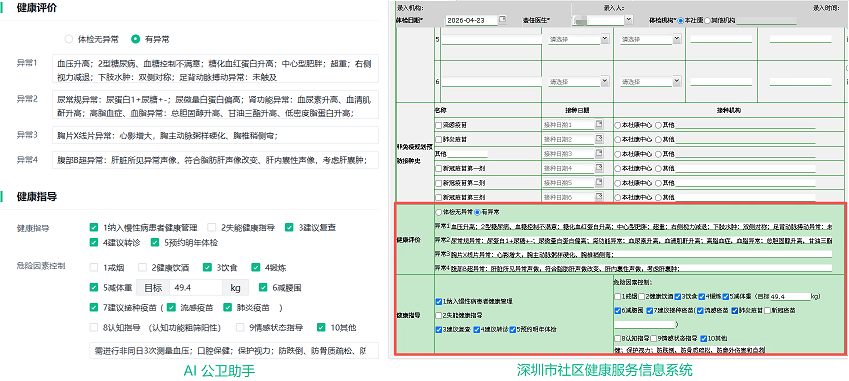Click 异常3 text box in AI 公卫助手
Screen dimensions: 849x381
coord(215,135)
